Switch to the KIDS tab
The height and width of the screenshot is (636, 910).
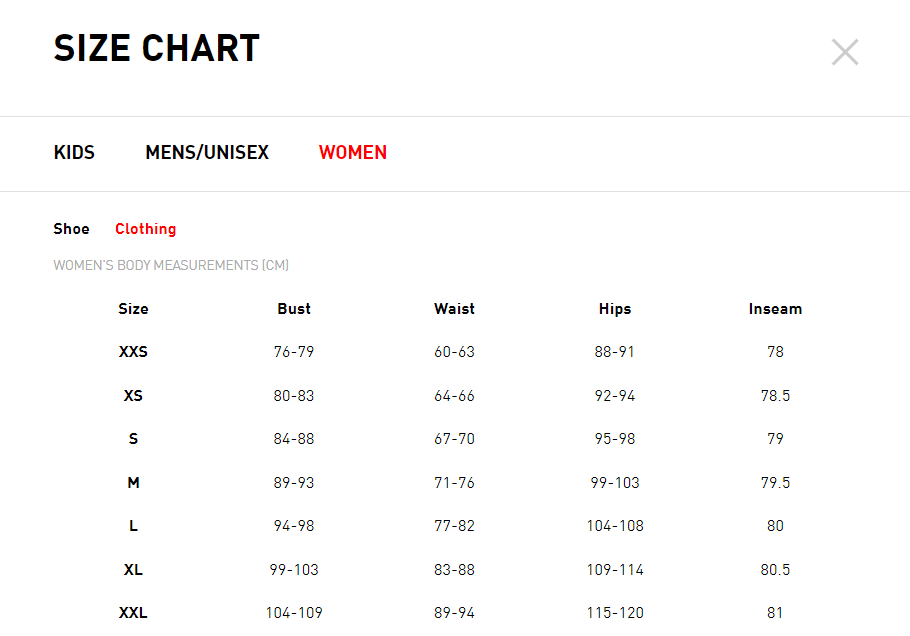coord(74,153)
